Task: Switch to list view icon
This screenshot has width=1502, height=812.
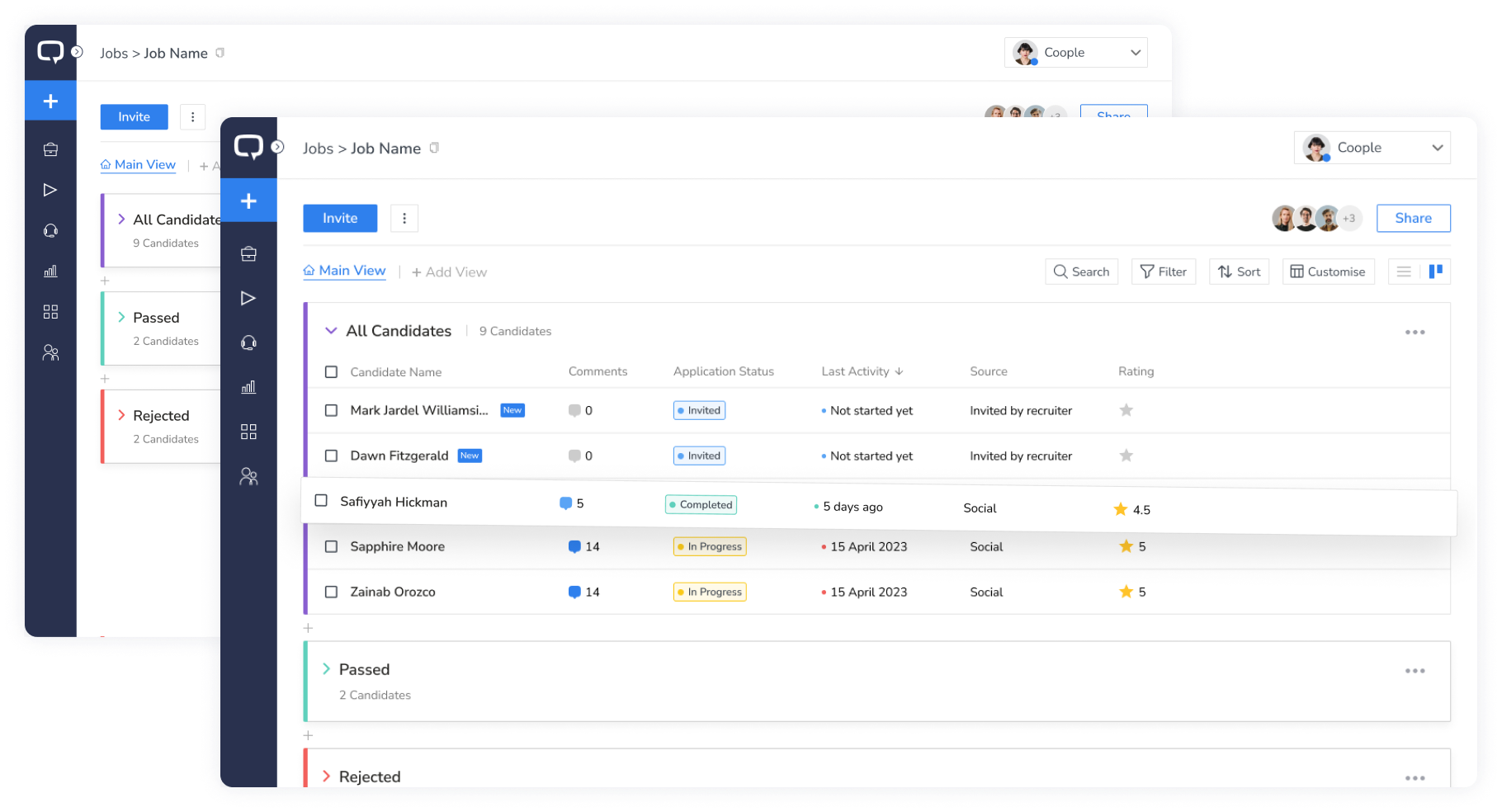Action: pyautogui.click(x=1404, y=271)
